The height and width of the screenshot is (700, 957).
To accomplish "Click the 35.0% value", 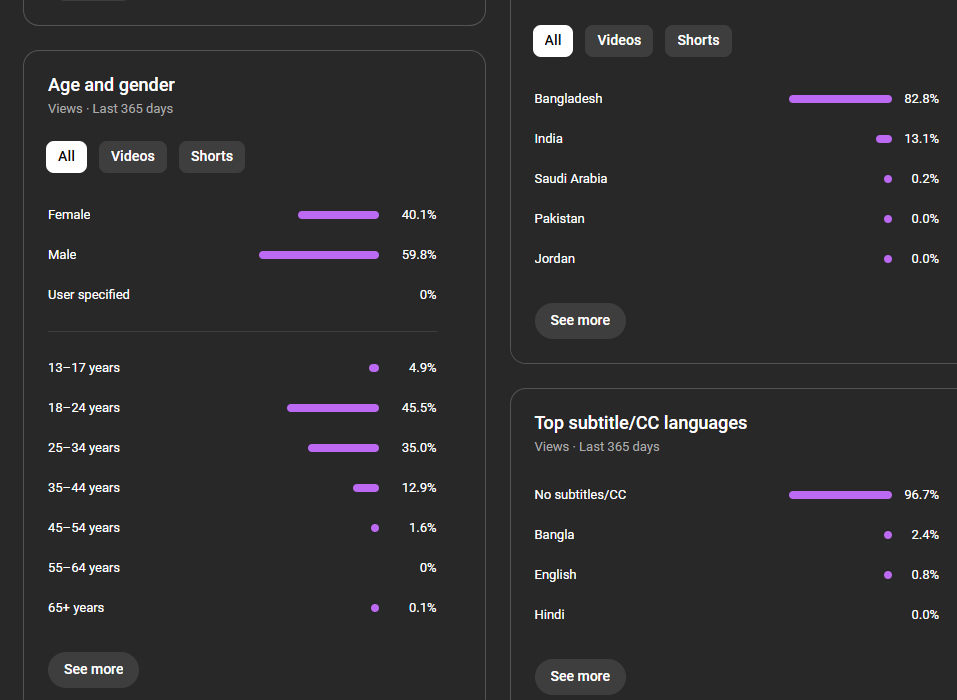I will (x=419, y=448).
